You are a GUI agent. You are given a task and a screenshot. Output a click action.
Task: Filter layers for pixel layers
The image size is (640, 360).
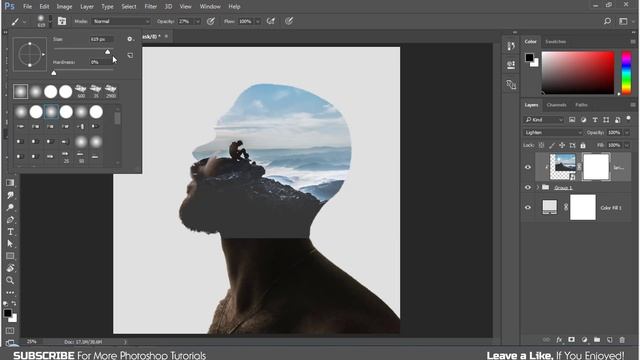pos(572,120)
